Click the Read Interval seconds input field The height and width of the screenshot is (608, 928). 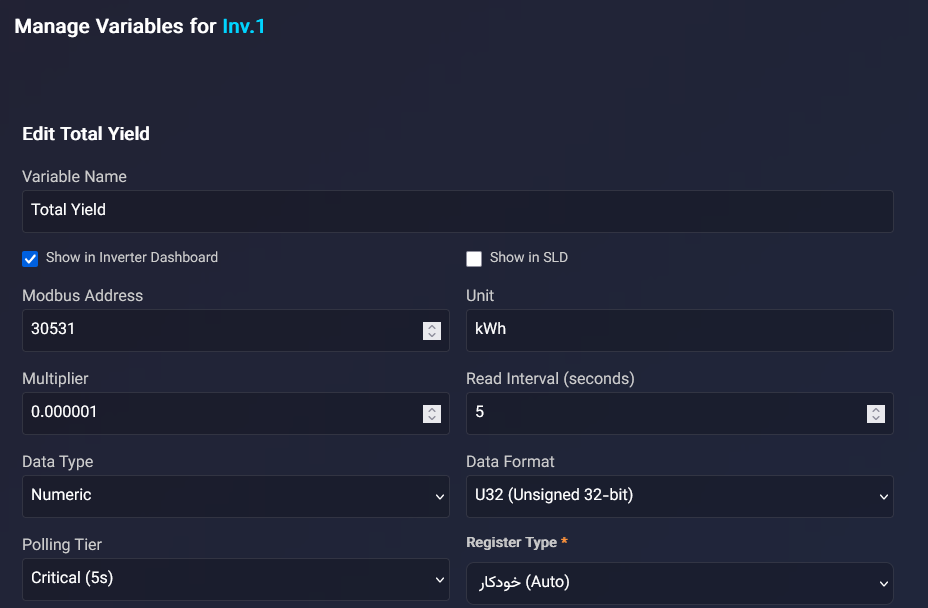(x=664, y=413)
